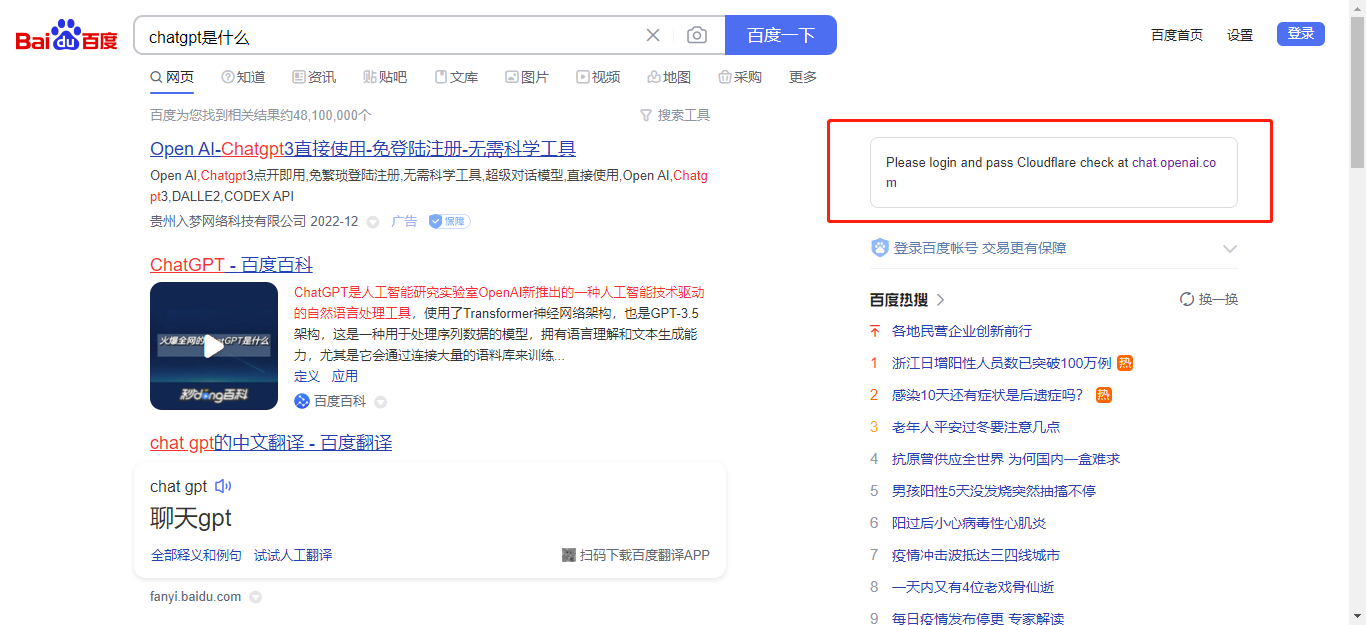
Task: Click the 百度百科 source logo icon
Action: click(302, 401)
